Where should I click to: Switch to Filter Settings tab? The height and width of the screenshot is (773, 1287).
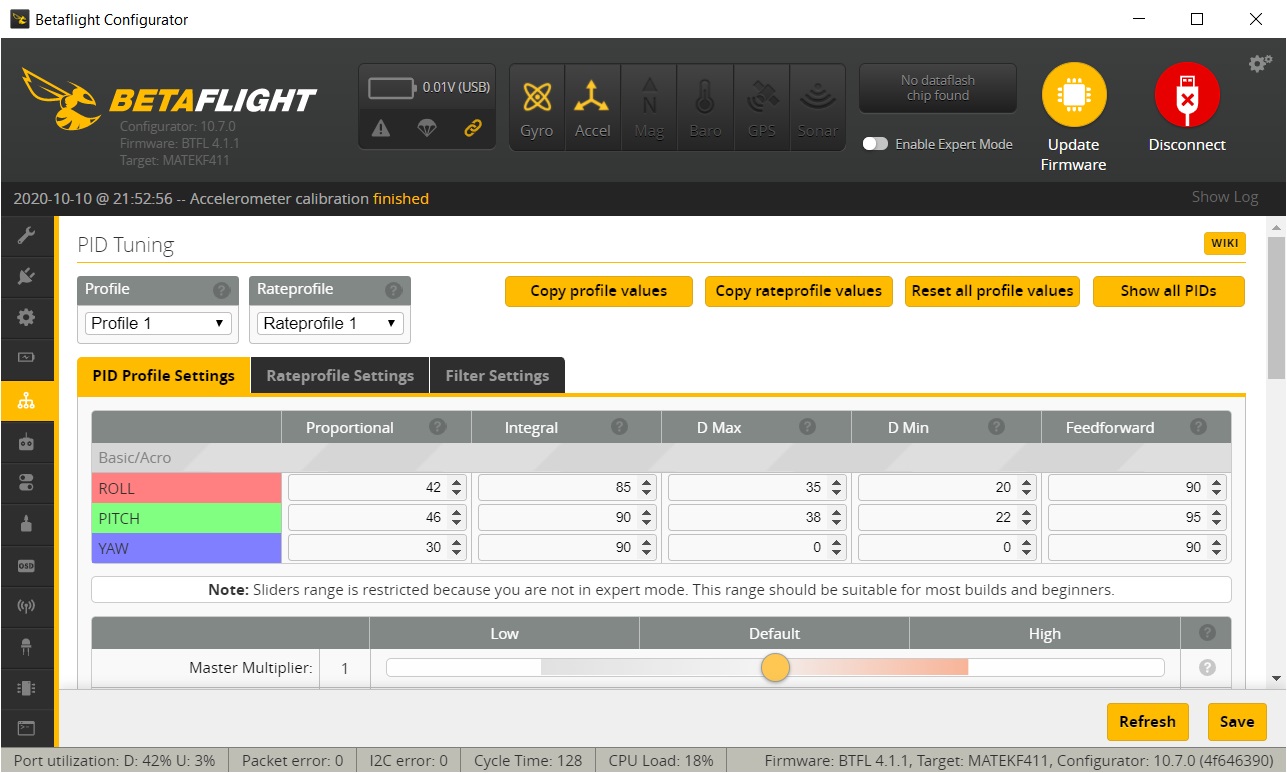497,376
